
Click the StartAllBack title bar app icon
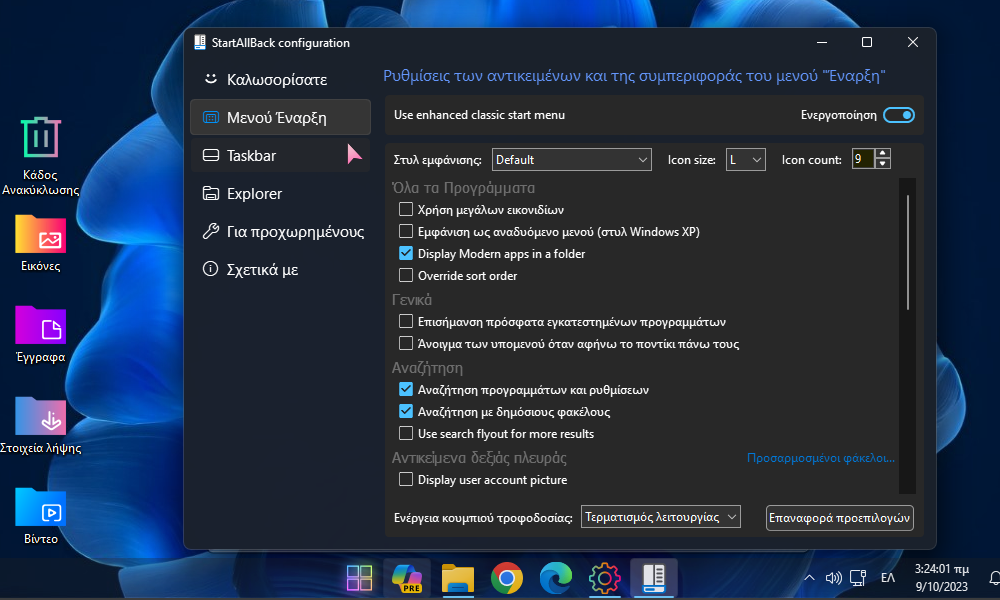coord(200,42)
